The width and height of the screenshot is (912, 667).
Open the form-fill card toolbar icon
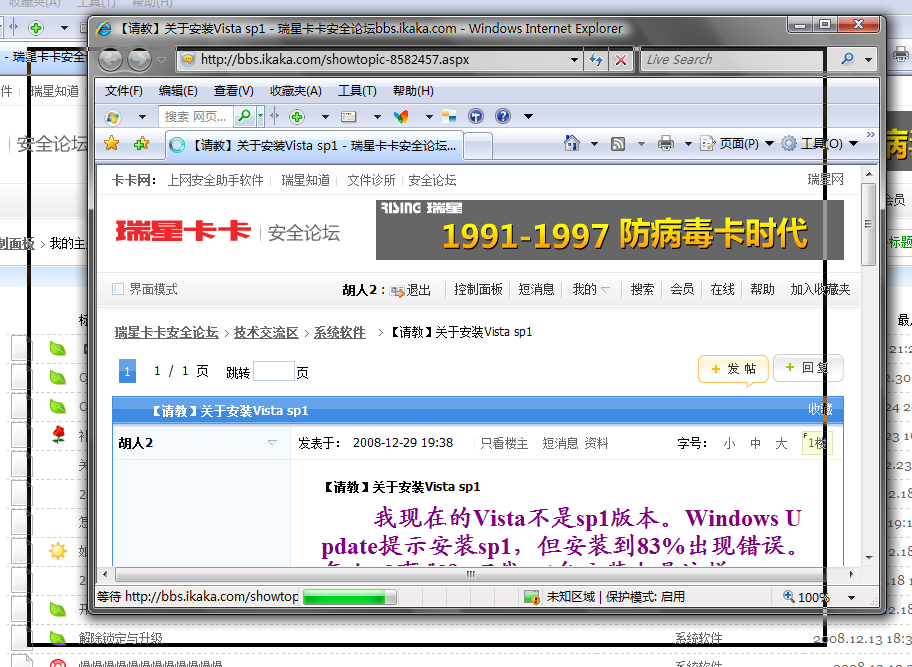pos(348,117)
